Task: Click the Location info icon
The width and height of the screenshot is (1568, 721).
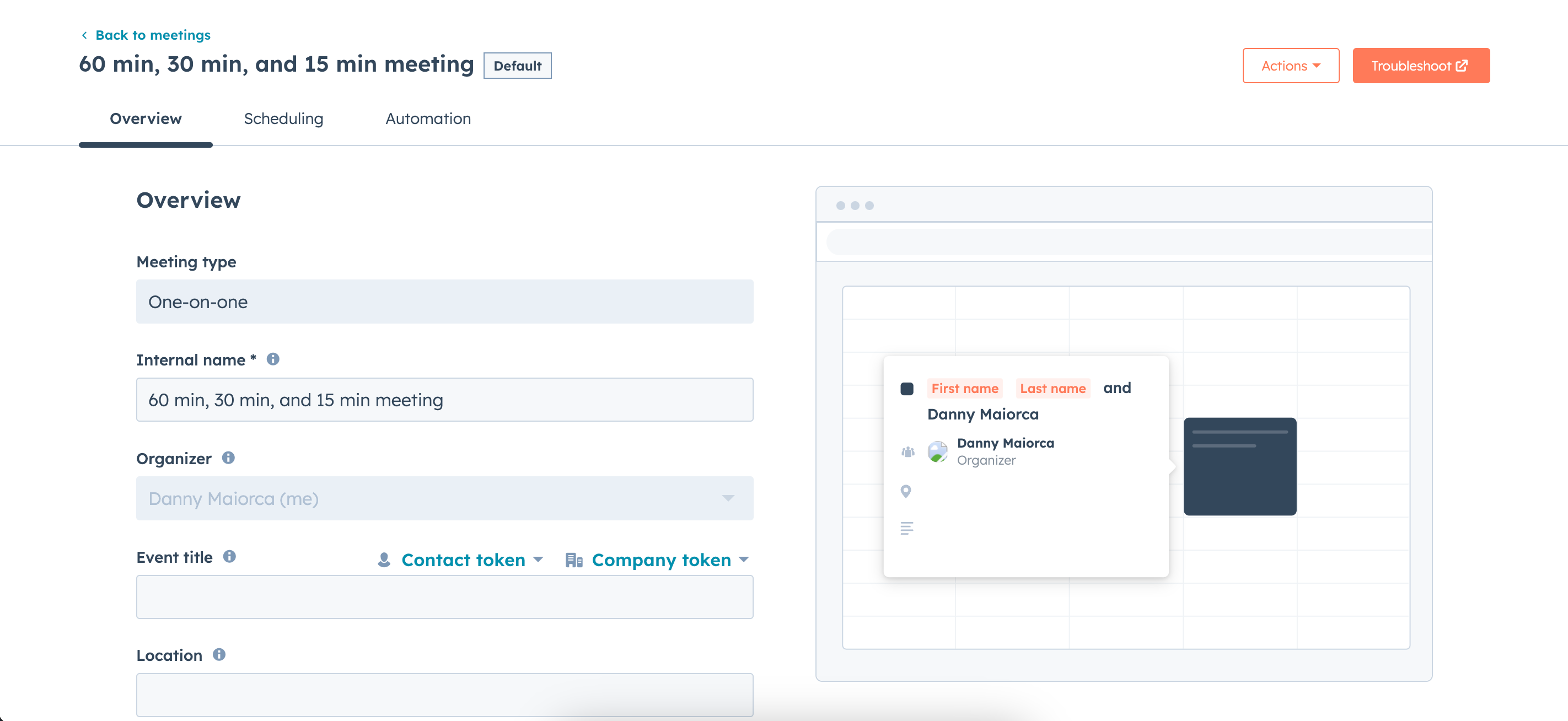Action: pyautogui.click(x=219, y=655)
